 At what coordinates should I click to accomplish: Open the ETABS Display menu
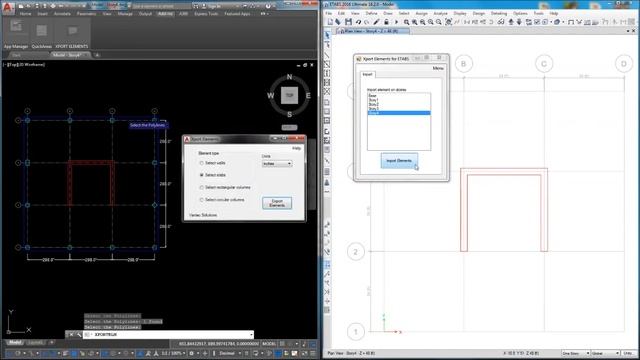pos(460,13)
